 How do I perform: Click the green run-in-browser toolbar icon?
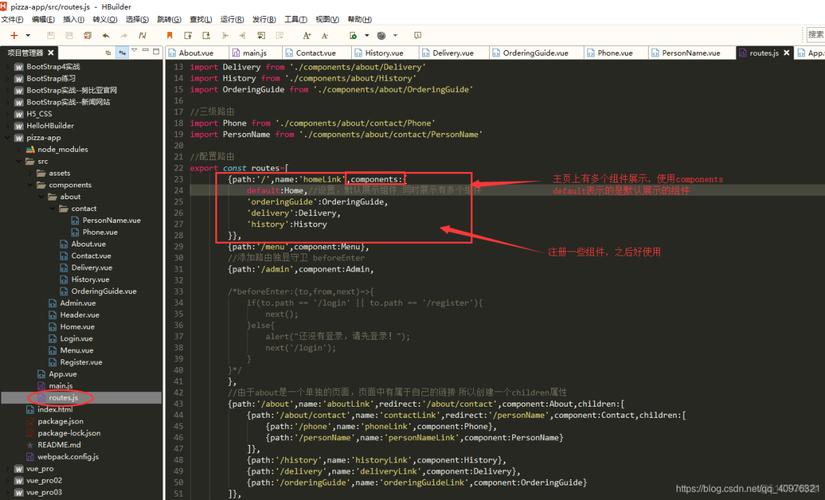(353, 35)
